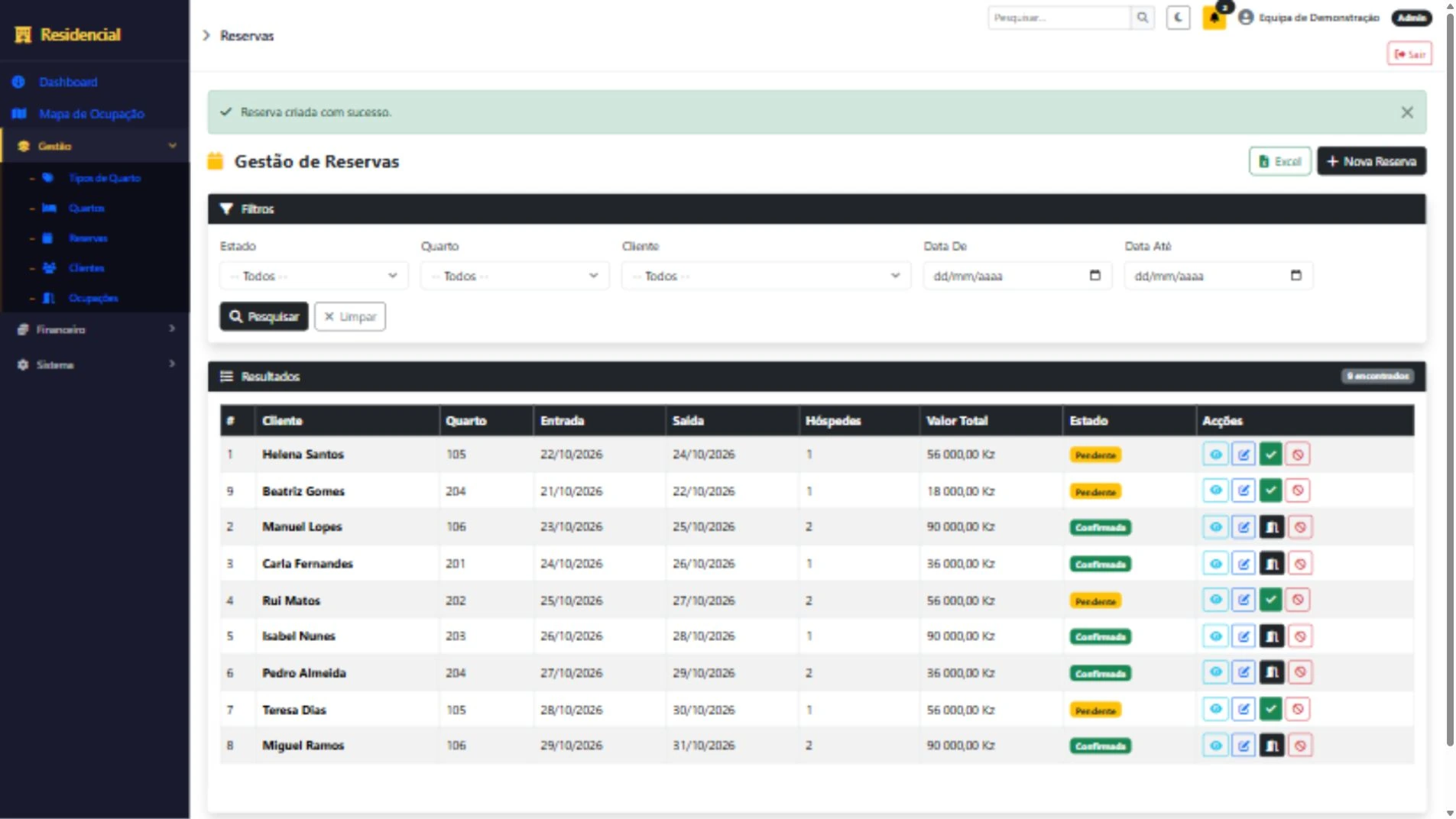Open the Cliente filter dropdown
This screenshot has width=1456, height=819.
tap(767, 276)
